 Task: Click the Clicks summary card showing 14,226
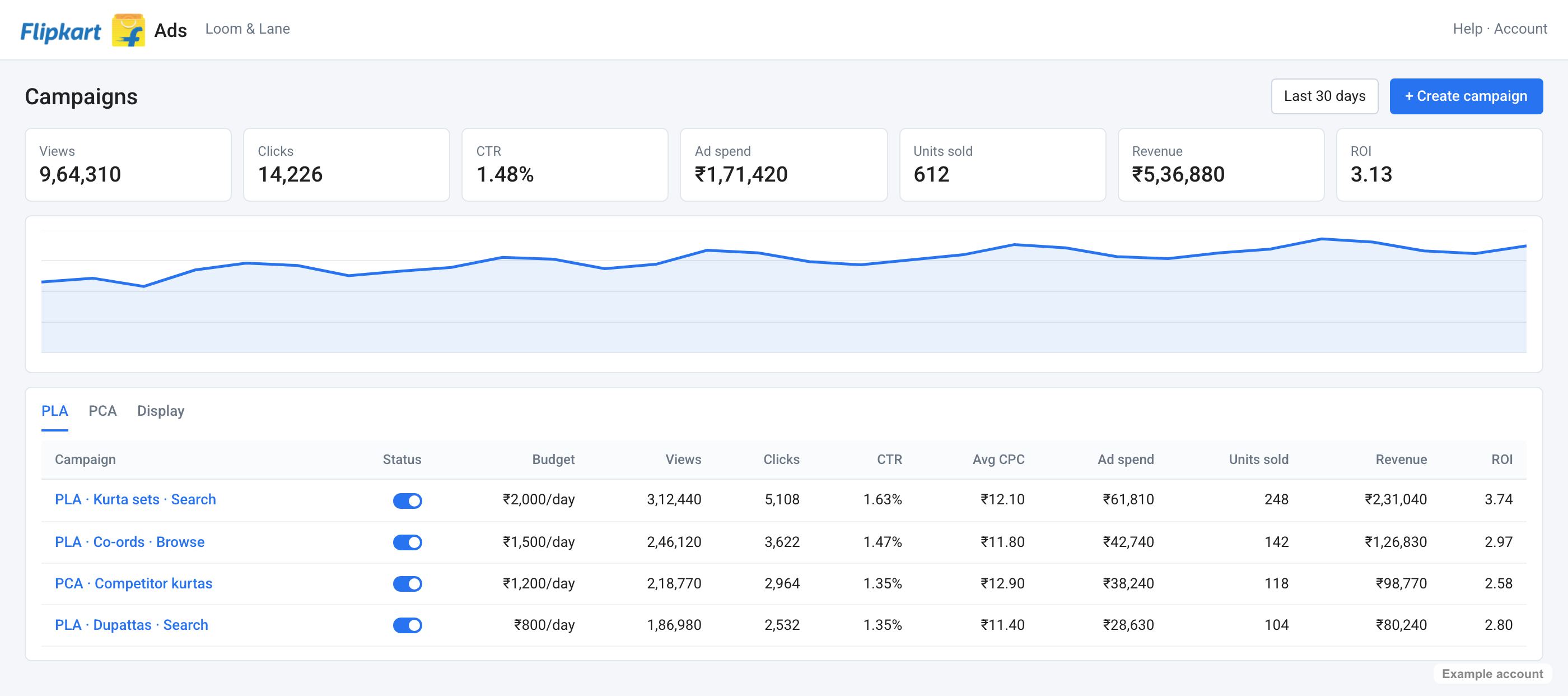point(346,164)
